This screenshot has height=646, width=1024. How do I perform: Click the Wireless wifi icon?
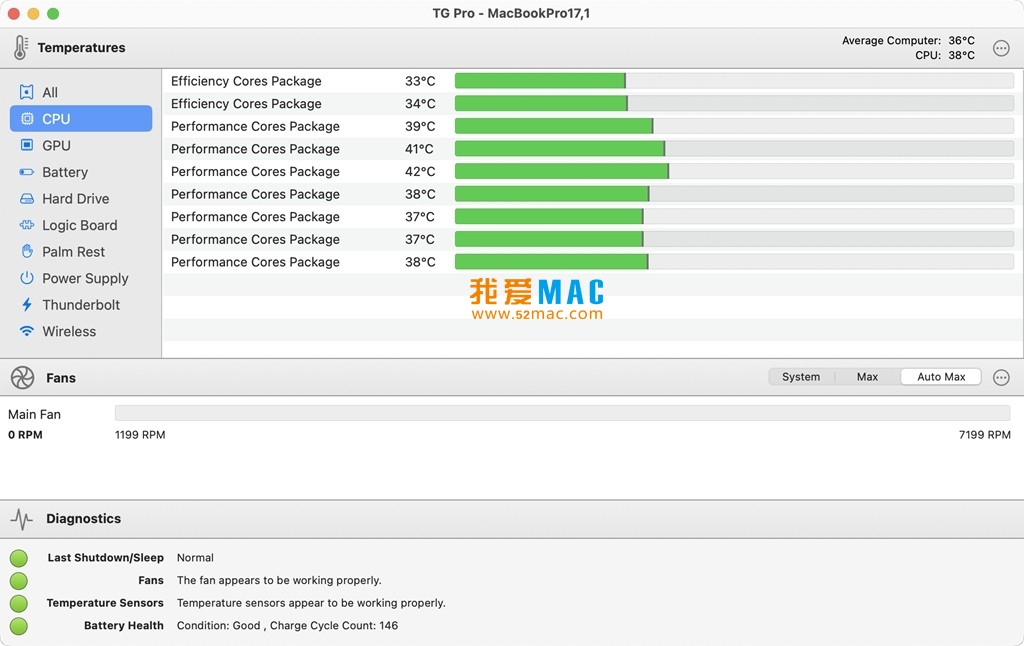tap(27, 331)
